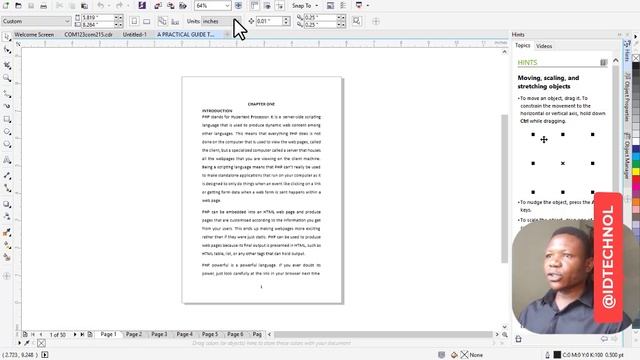
Task: Click the full-screen preview icon beside the zoom level
Action: point(238,6)
